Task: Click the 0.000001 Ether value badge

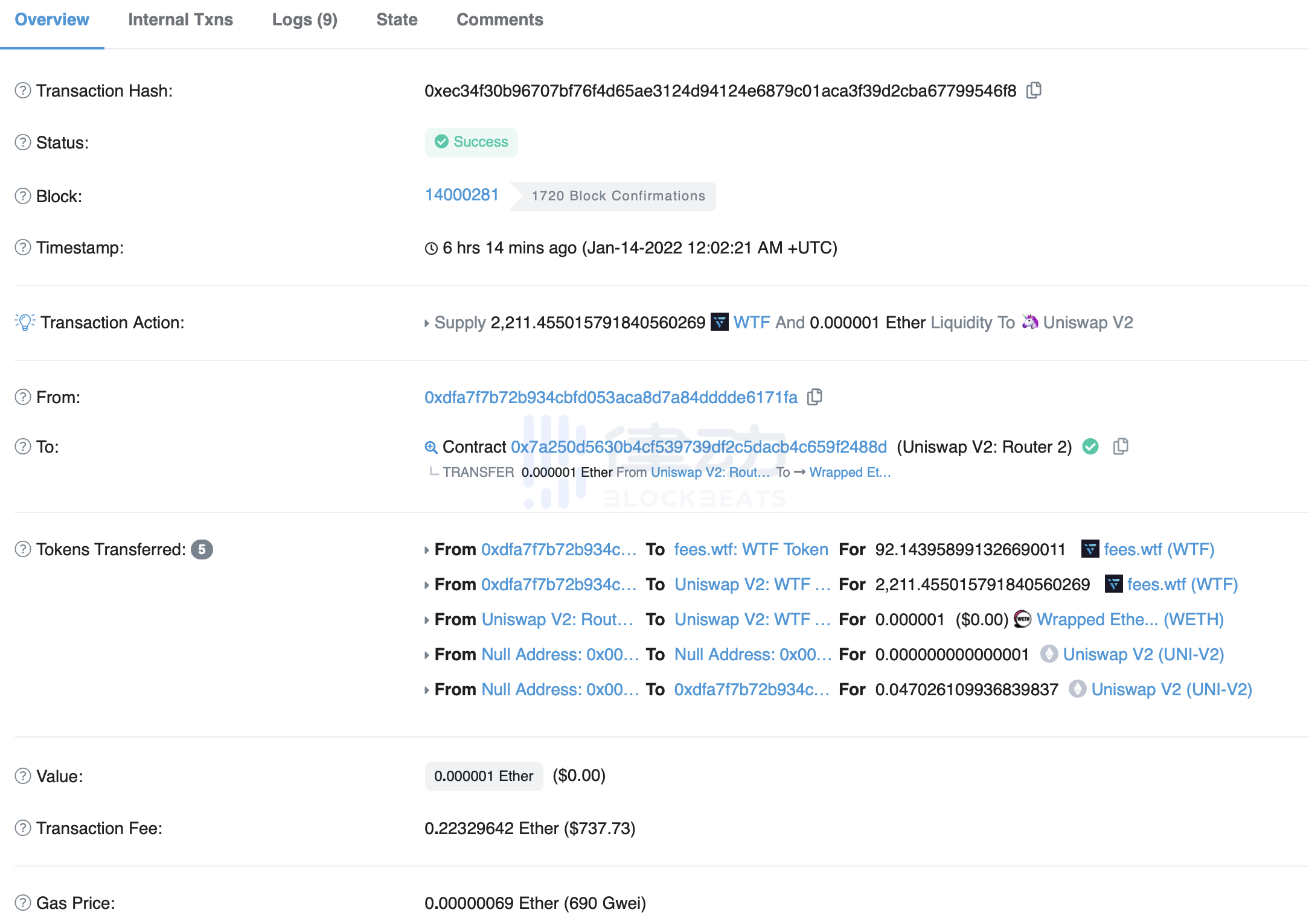Action: 484,776
